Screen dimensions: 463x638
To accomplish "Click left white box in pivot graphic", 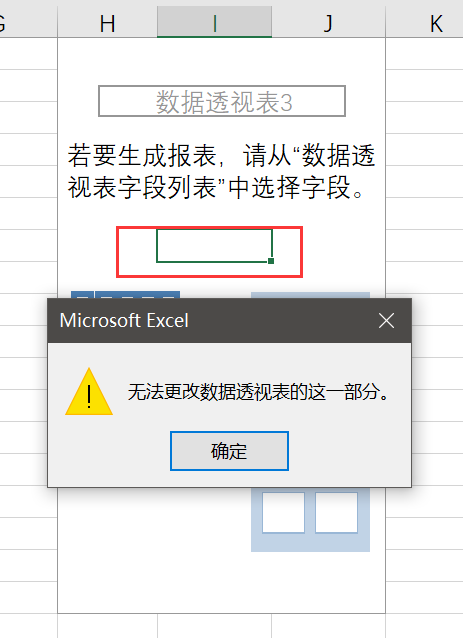I will pyautogui.click(x=283, y=512).
